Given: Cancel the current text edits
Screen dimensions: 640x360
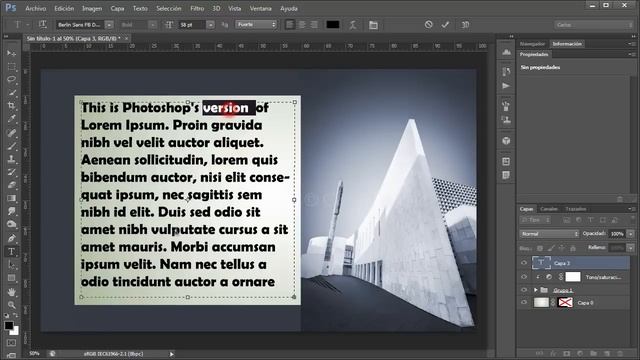Looking at the screenshot, I should click(x=428, y=24).
